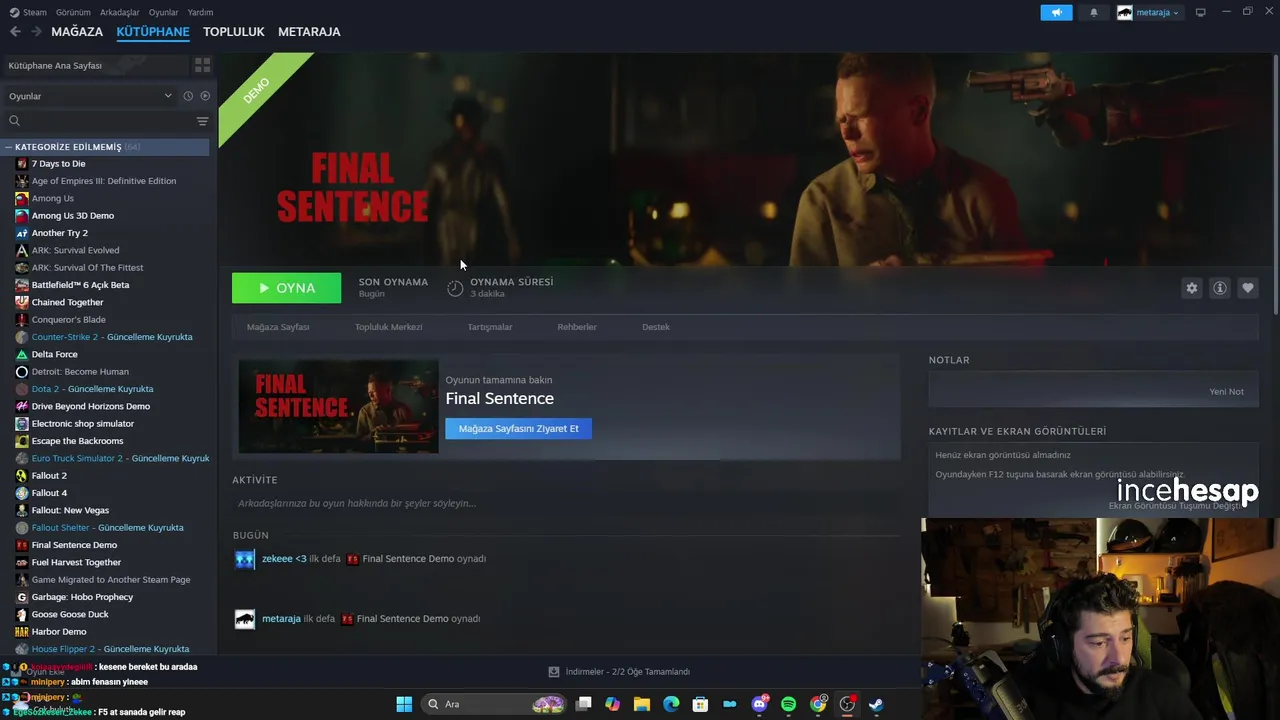This screenshot has width=1280, height=720.
Task: Switch to the collections grid view icon
Action: coord(202,65)
